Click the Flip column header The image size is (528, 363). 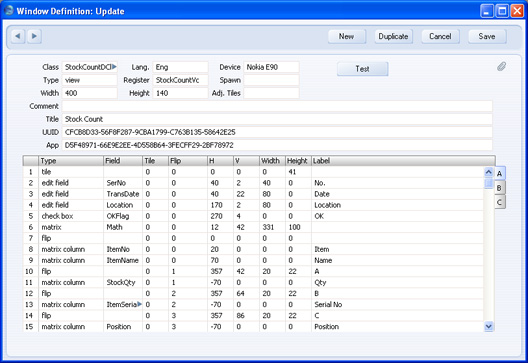(x=188, y=161)
